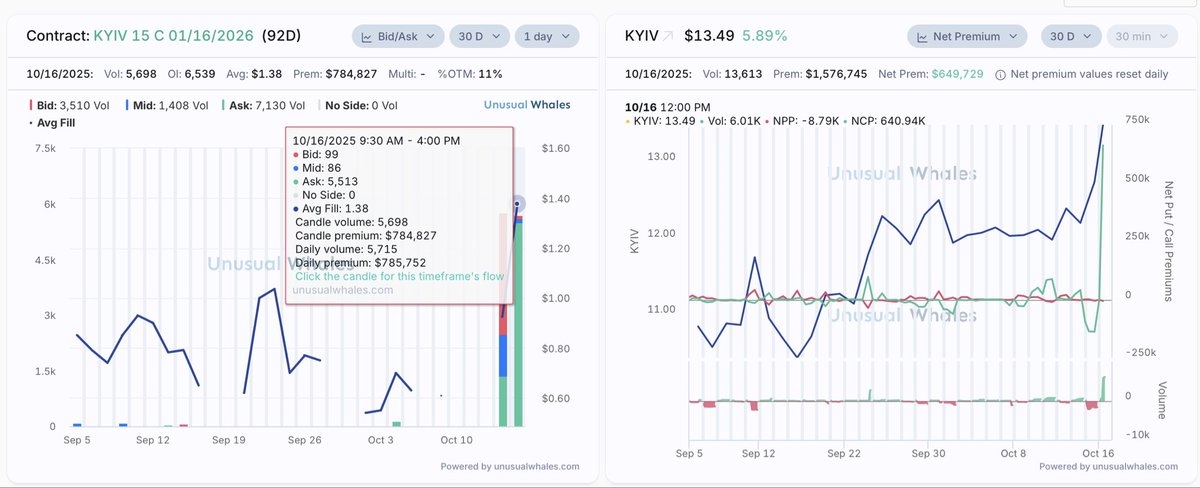Click the chart icon in Bid/Ask selector
Image resolution: width=1200 pixels, height=488 pixels.
[367, 37]
